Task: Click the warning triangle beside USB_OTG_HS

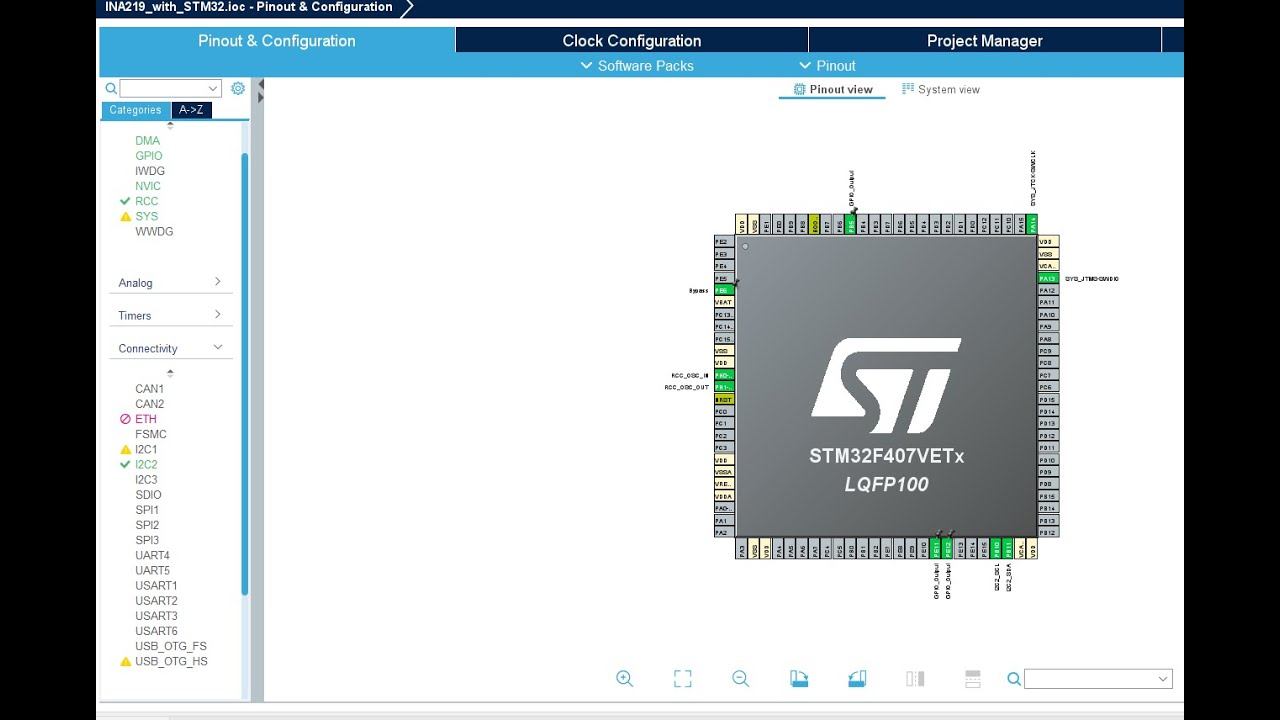Action: click(125, 662)
